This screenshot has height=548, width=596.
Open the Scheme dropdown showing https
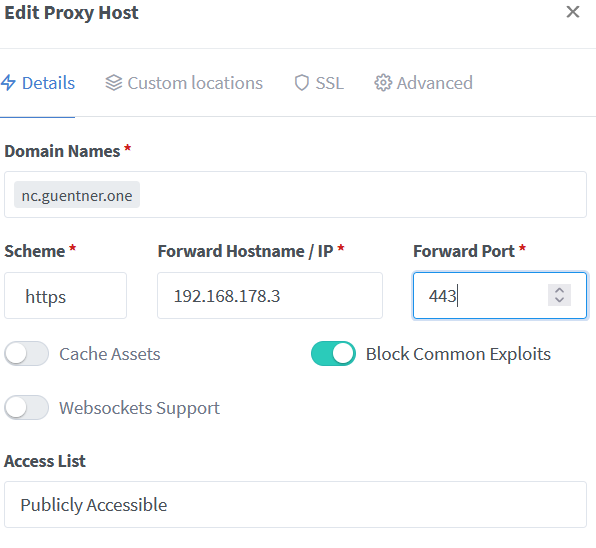[65, 296]
